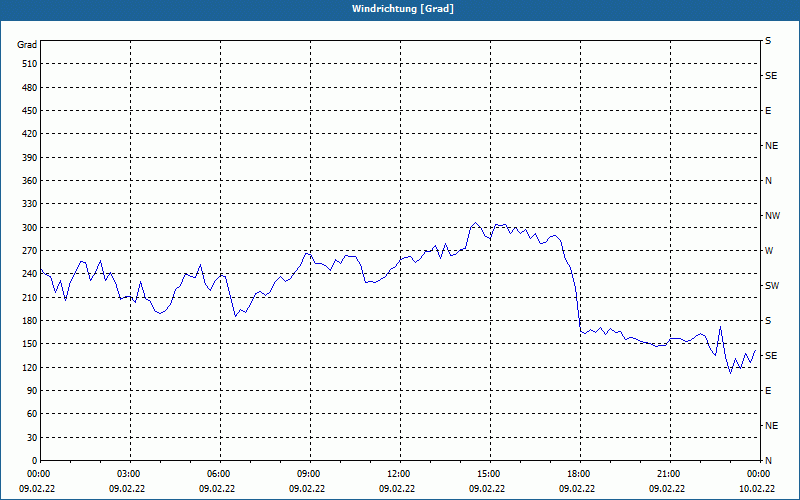Click the NW compass label on the right axis

click(772, 216)
